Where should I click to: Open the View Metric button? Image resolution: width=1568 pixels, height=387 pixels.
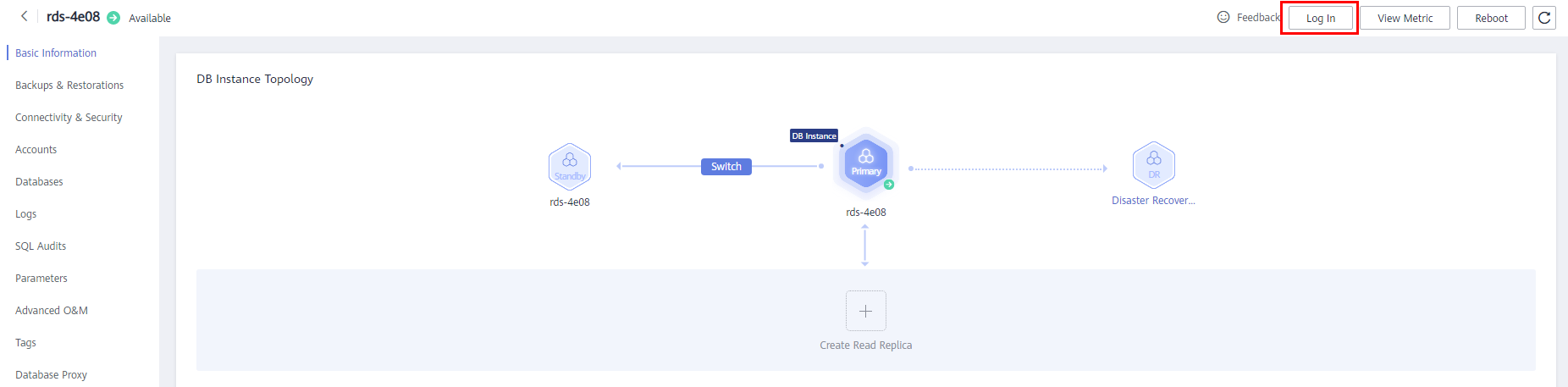click(1405, 18)
